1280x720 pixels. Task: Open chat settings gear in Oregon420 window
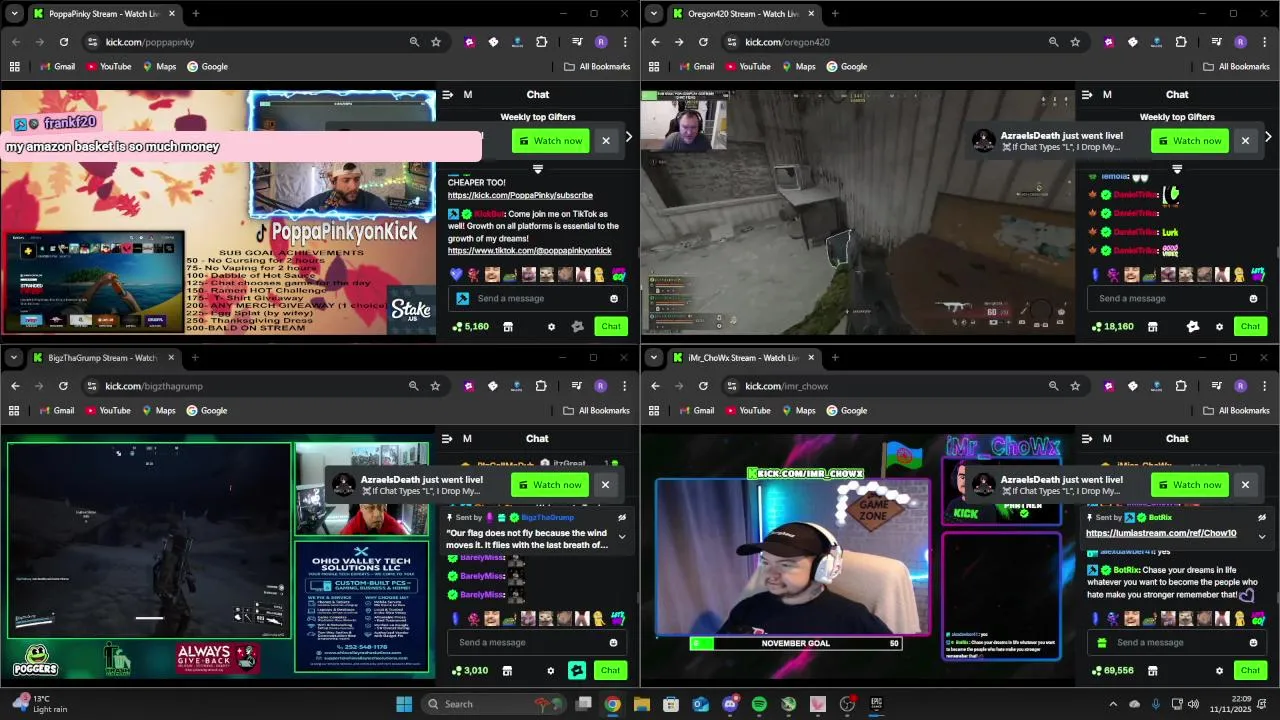1219,327
